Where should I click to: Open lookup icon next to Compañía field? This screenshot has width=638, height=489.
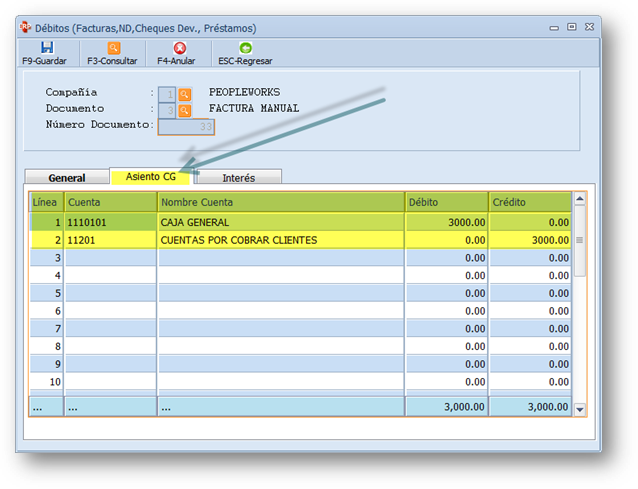coord(185,93)
